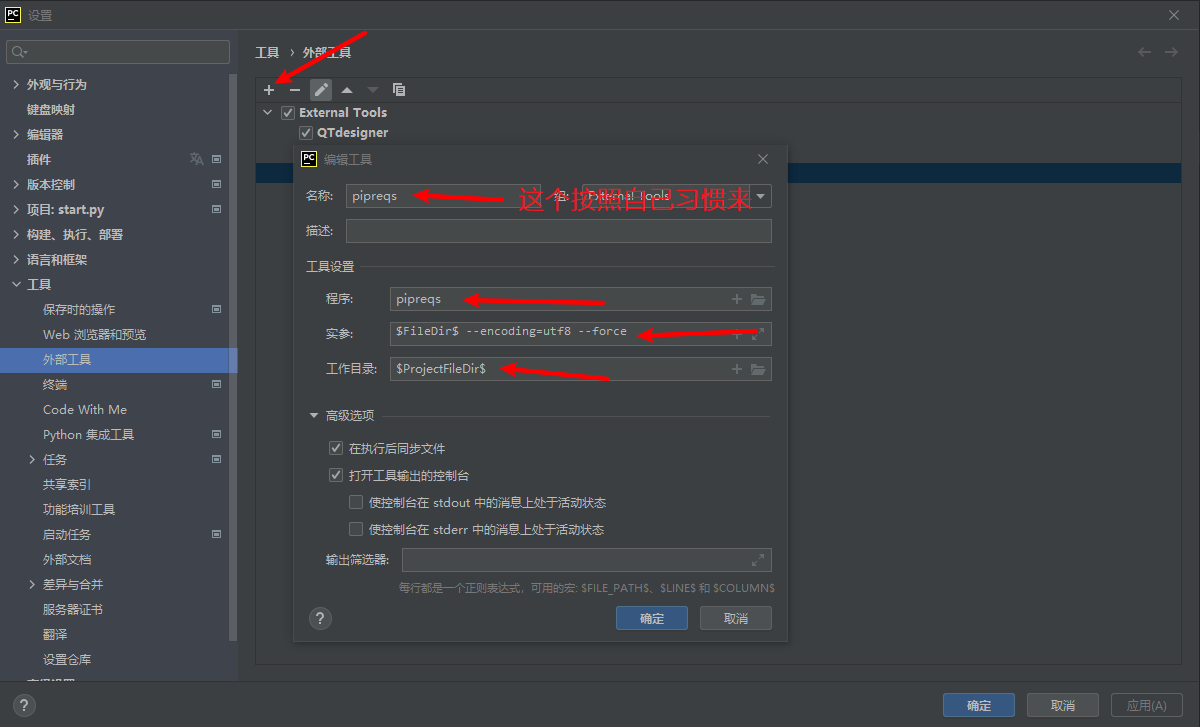Click the expand field icon beside 实参
The image size is (1200, 727).
pos(760,333)
